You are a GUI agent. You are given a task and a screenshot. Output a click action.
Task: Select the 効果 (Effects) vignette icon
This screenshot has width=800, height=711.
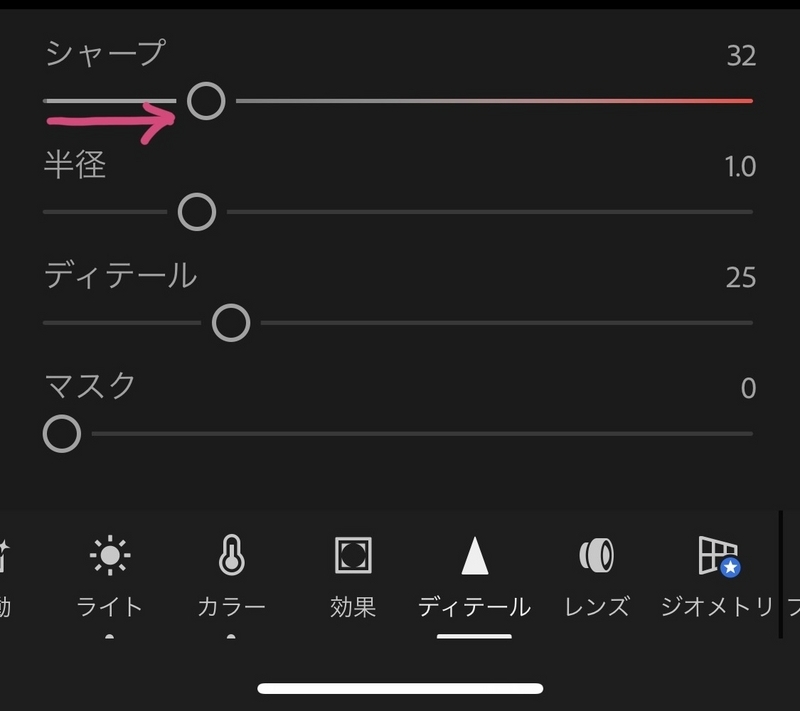pos(353,555)
